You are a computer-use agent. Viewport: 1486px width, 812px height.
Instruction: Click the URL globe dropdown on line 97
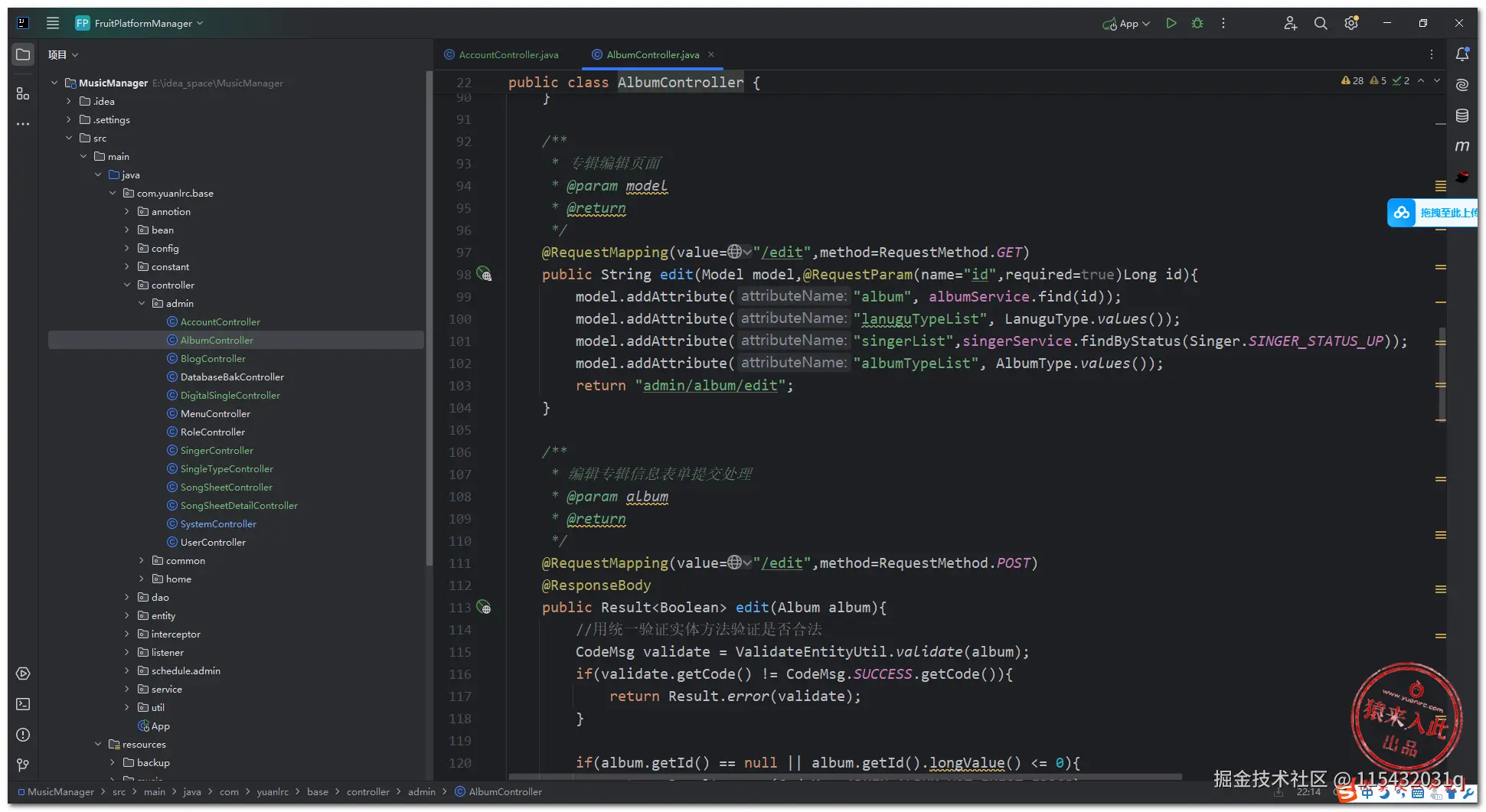coord(740,252)
